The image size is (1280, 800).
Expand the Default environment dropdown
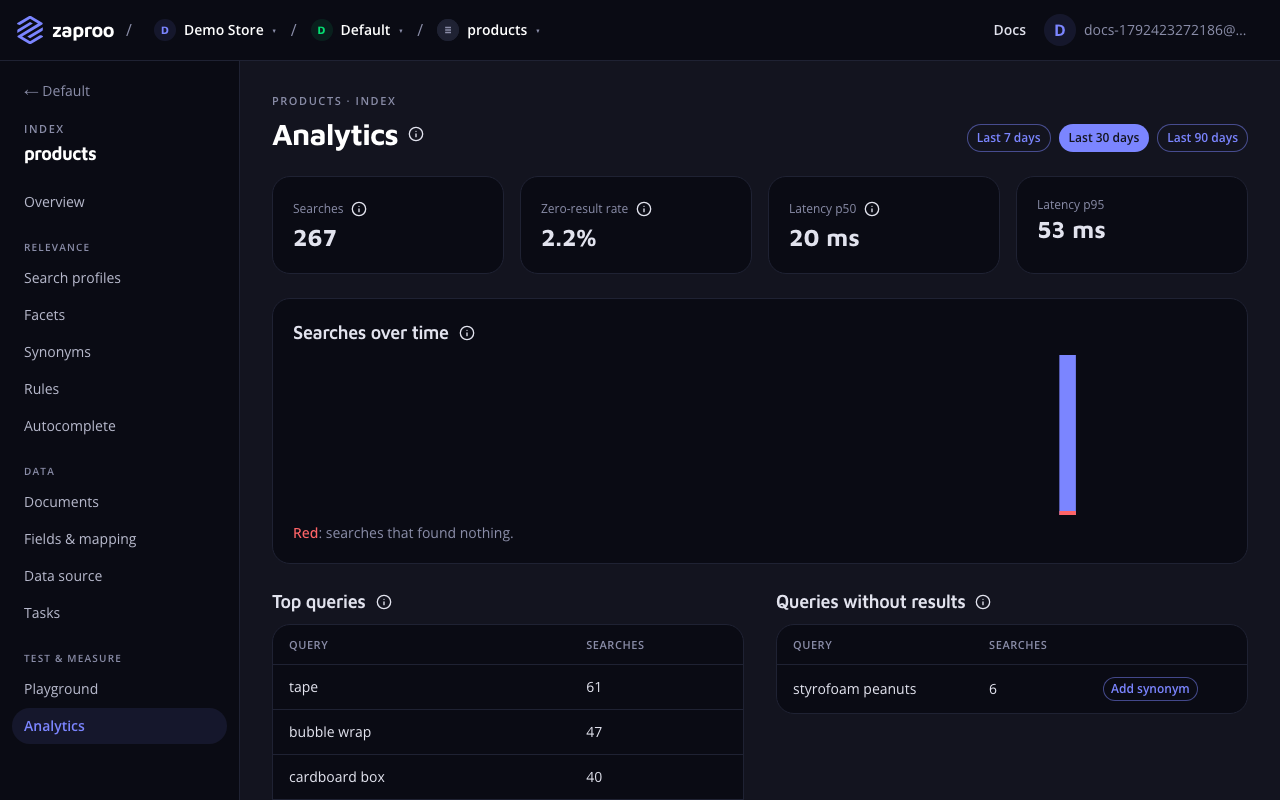click(x=401, y=31)
